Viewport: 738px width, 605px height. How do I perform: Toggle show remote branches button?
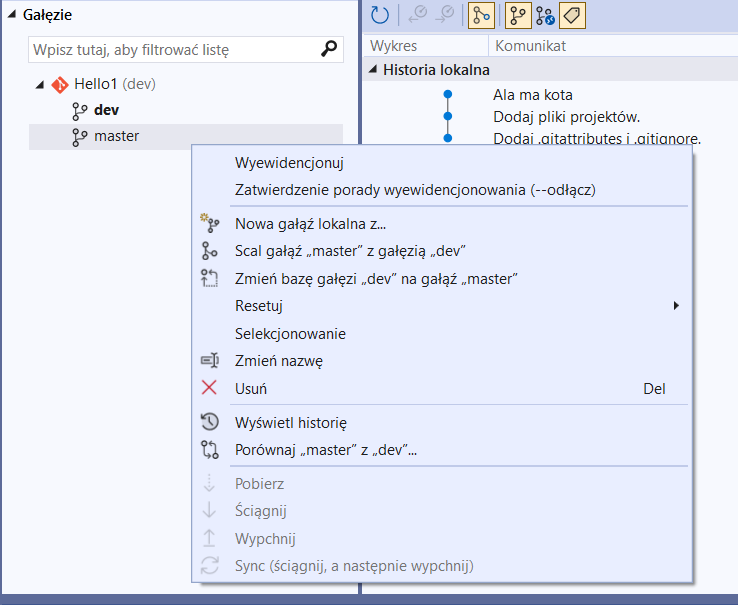(x=545, y=15)
